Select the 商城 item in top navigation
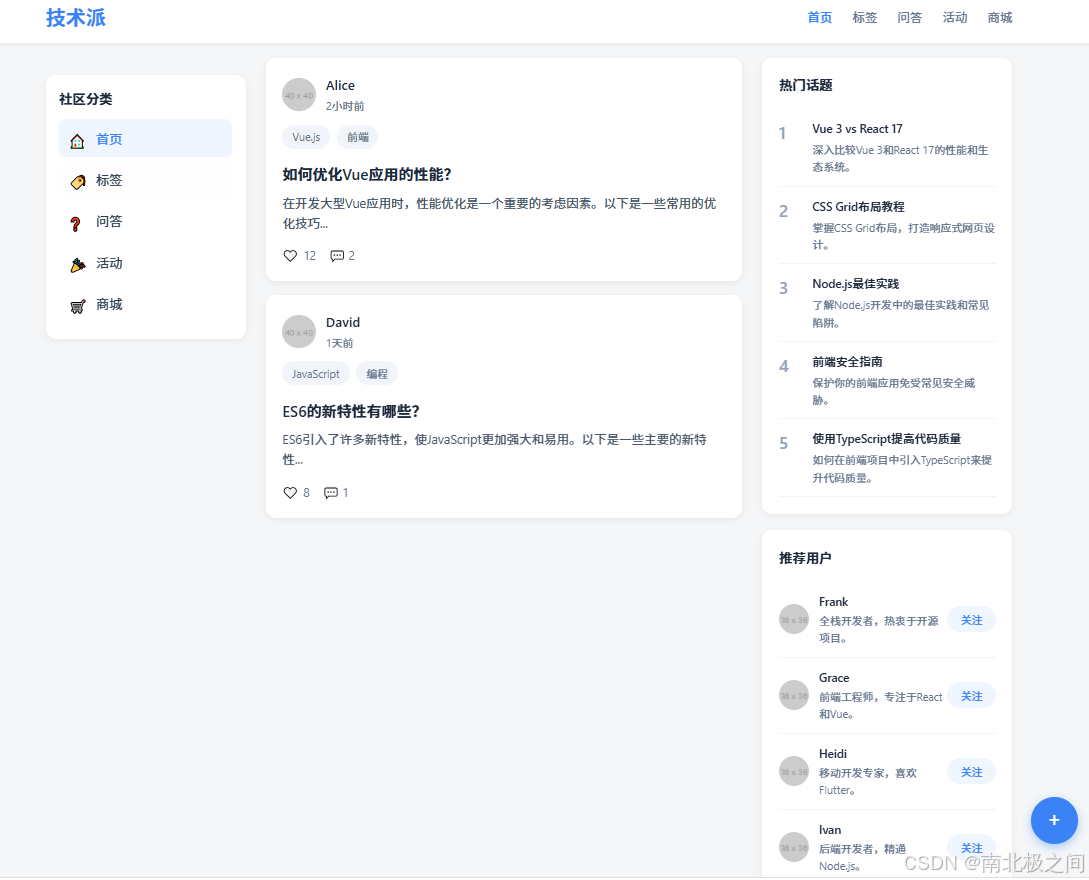Viewport: 1089px width, 880px height. point(999,17)
